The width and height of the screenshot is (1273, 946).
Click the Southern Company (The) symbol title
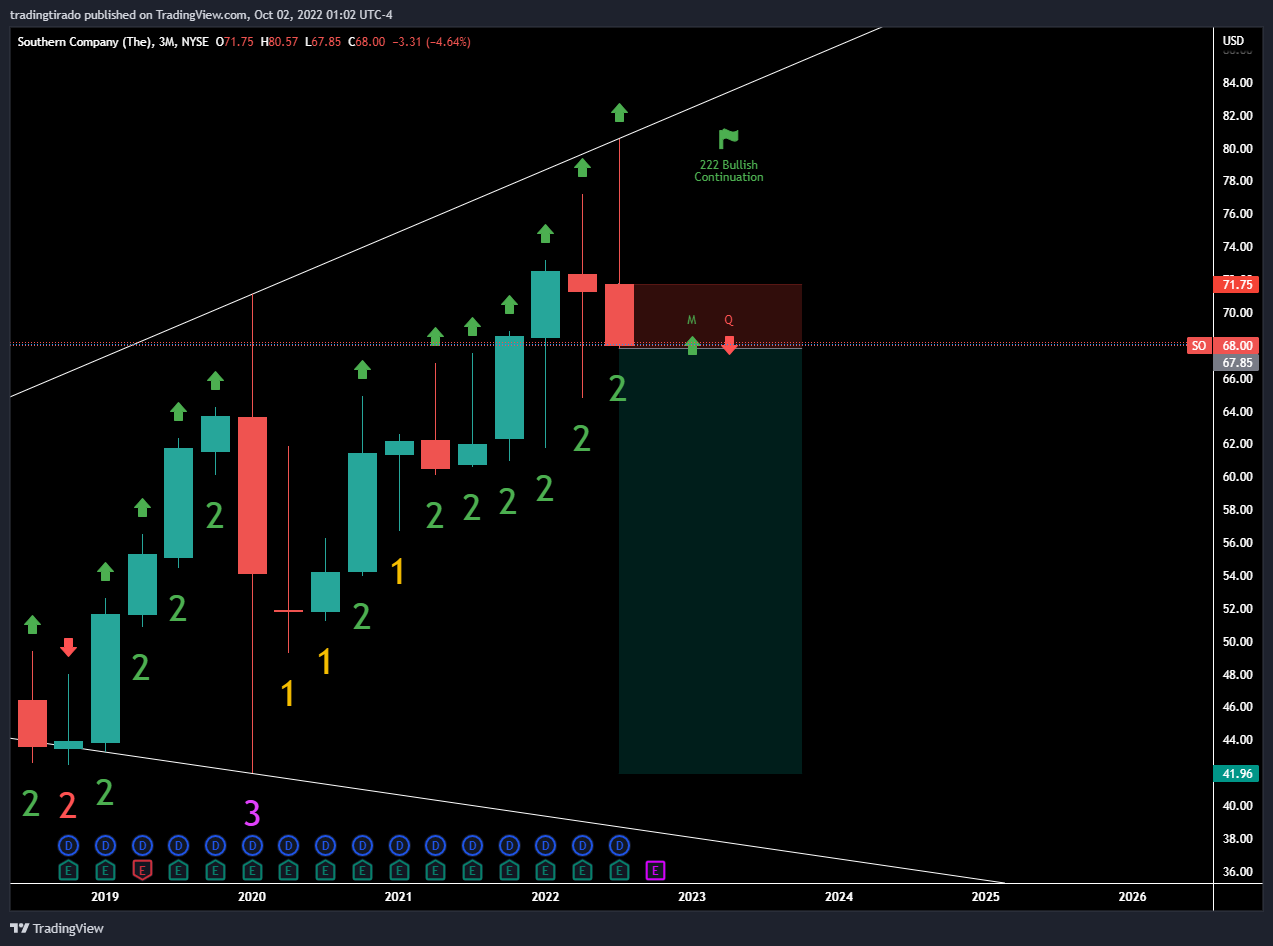(83, 42)
